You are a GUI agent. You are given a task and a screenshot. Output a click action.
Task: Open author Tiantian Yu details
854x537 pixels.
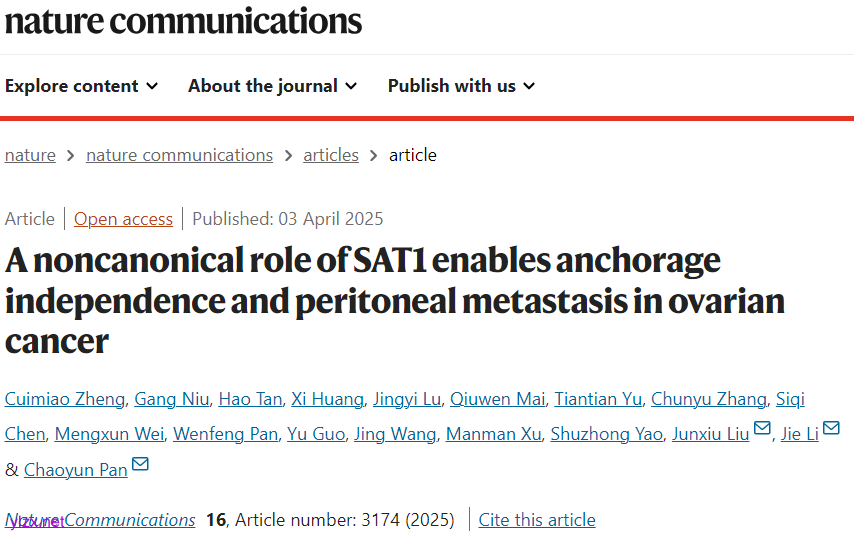[x=598, y=400]
